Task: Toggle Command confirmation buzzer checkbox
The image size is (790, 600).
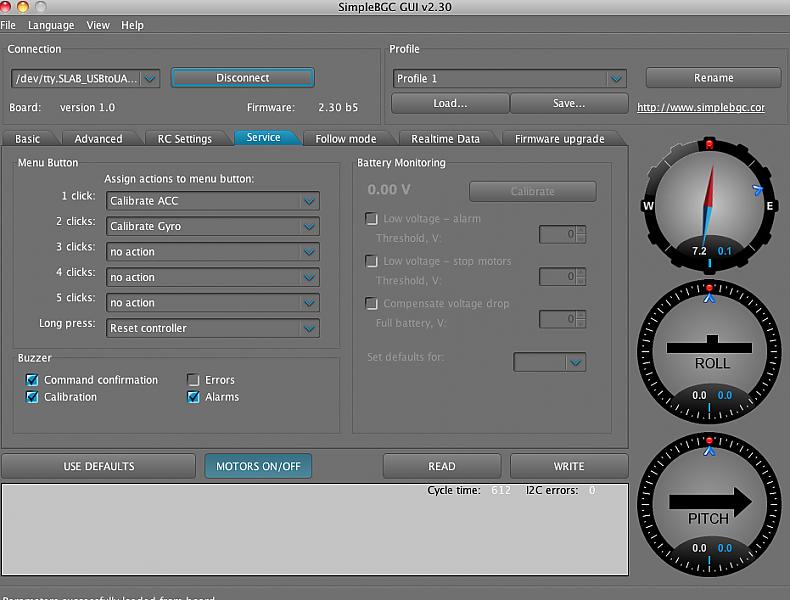Action: pos(32,380)
